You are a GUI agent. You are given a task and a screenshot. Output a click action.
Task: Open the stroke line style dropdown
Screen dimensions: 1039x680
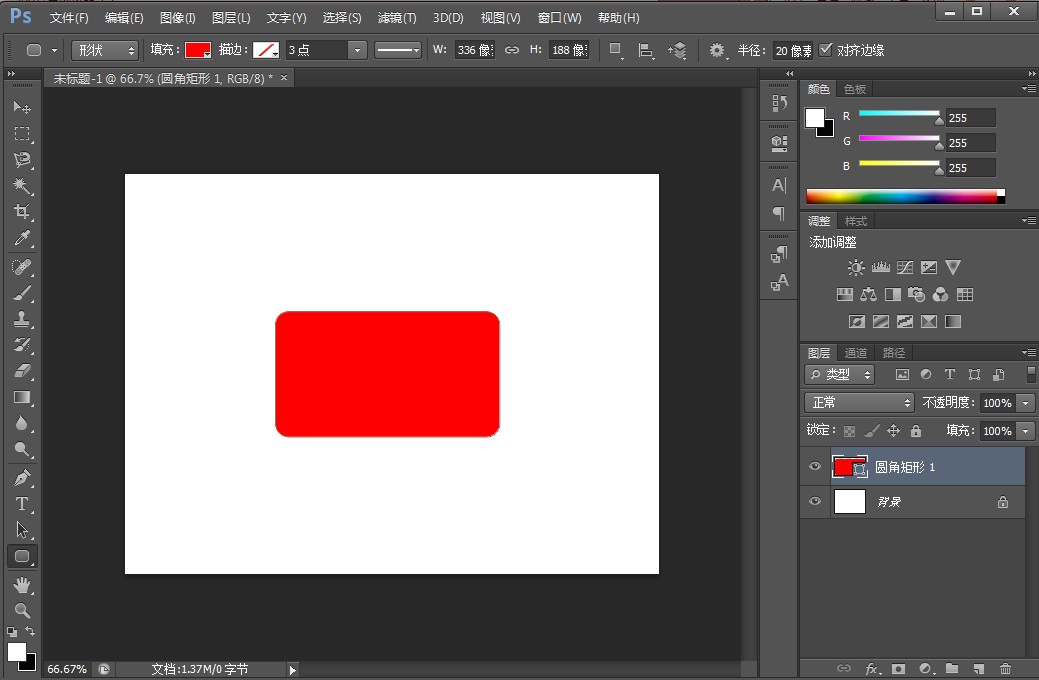click(398, 50)
